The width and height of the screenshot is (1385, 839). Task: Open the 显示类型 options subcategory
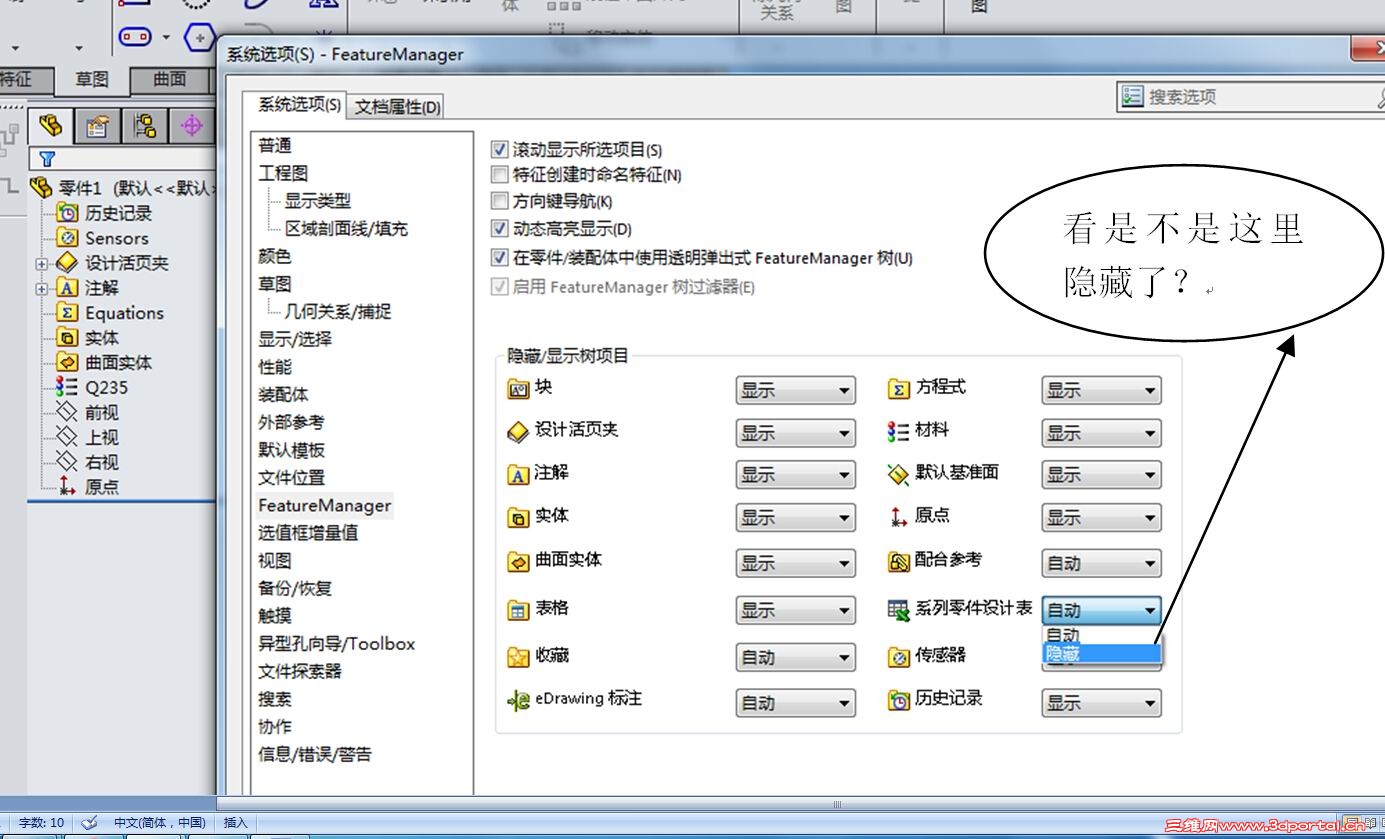point(318,201)
